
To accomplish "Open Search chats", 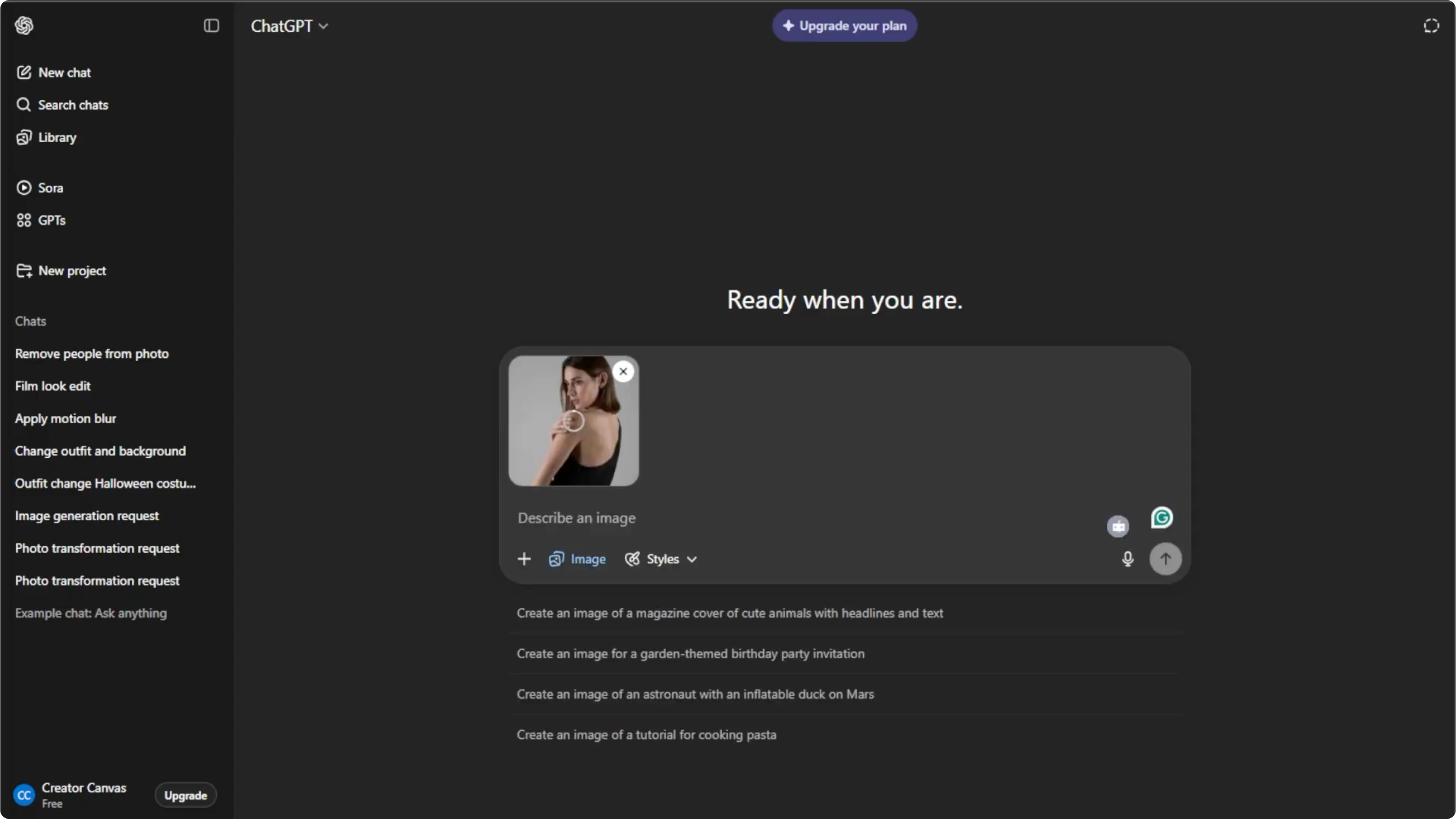I will pyautogui.click(x=62, y=104).
